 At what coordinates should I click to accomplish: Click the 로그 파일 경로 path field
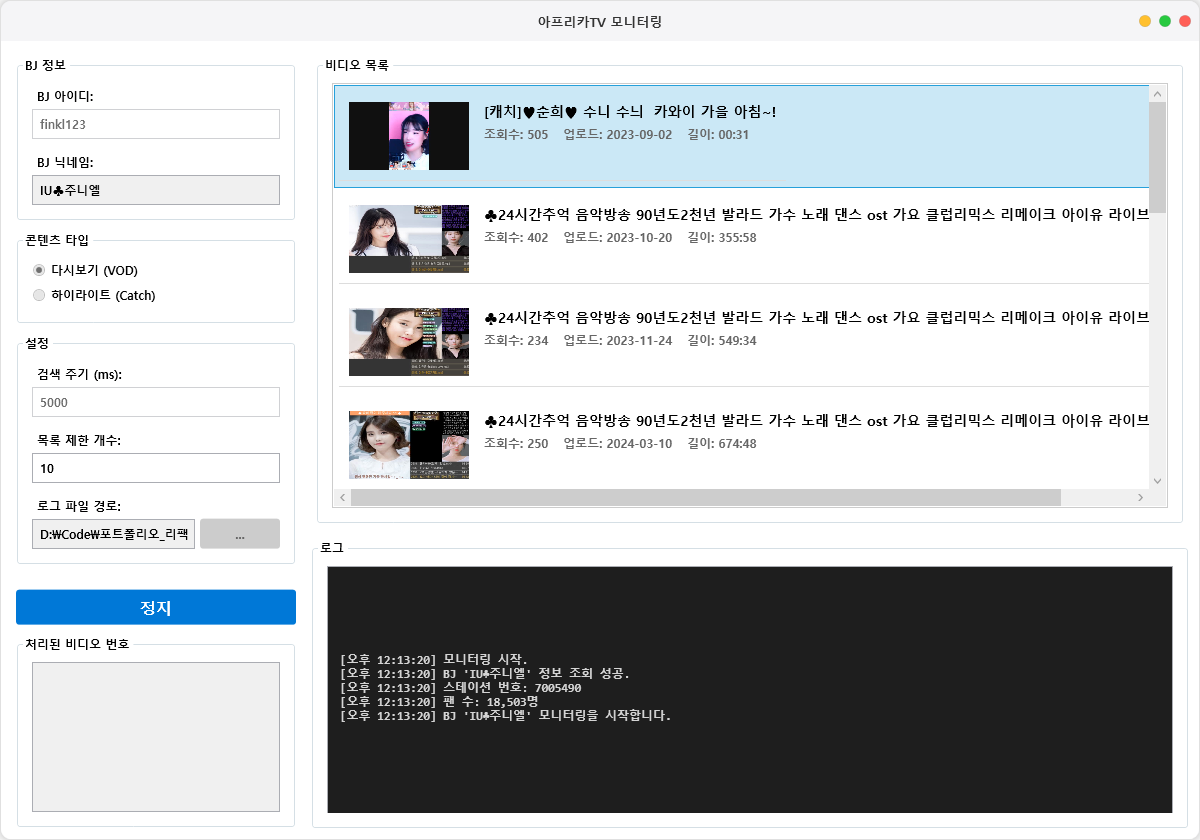coord(113,533)
